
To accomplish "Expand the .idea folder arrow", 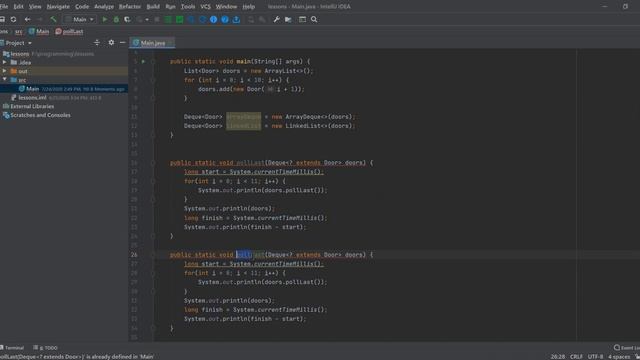I will (x=4, y=62).
